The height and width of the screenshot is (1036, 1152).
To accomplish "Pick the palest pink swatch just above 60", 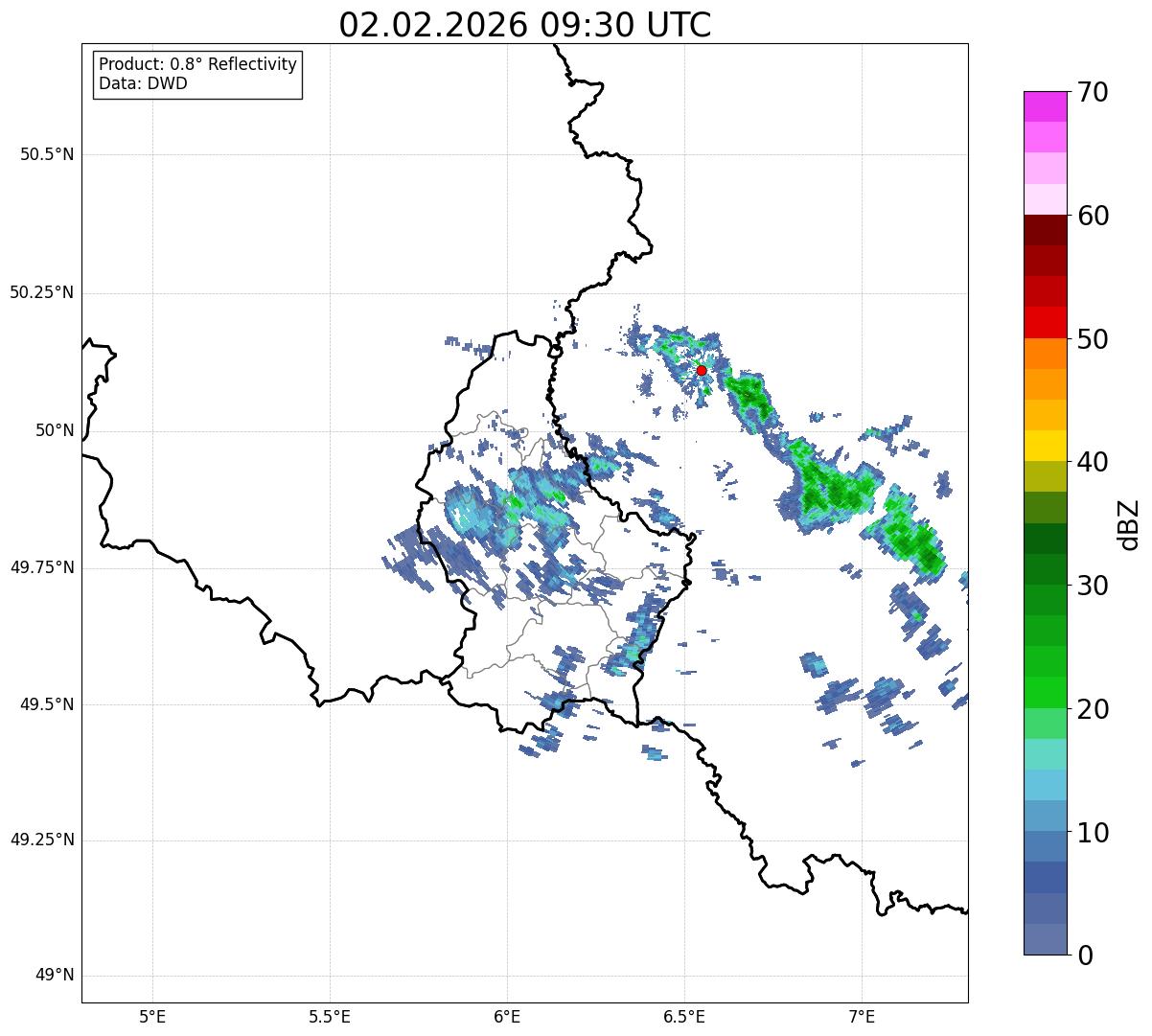I will tap(1045, 199).
